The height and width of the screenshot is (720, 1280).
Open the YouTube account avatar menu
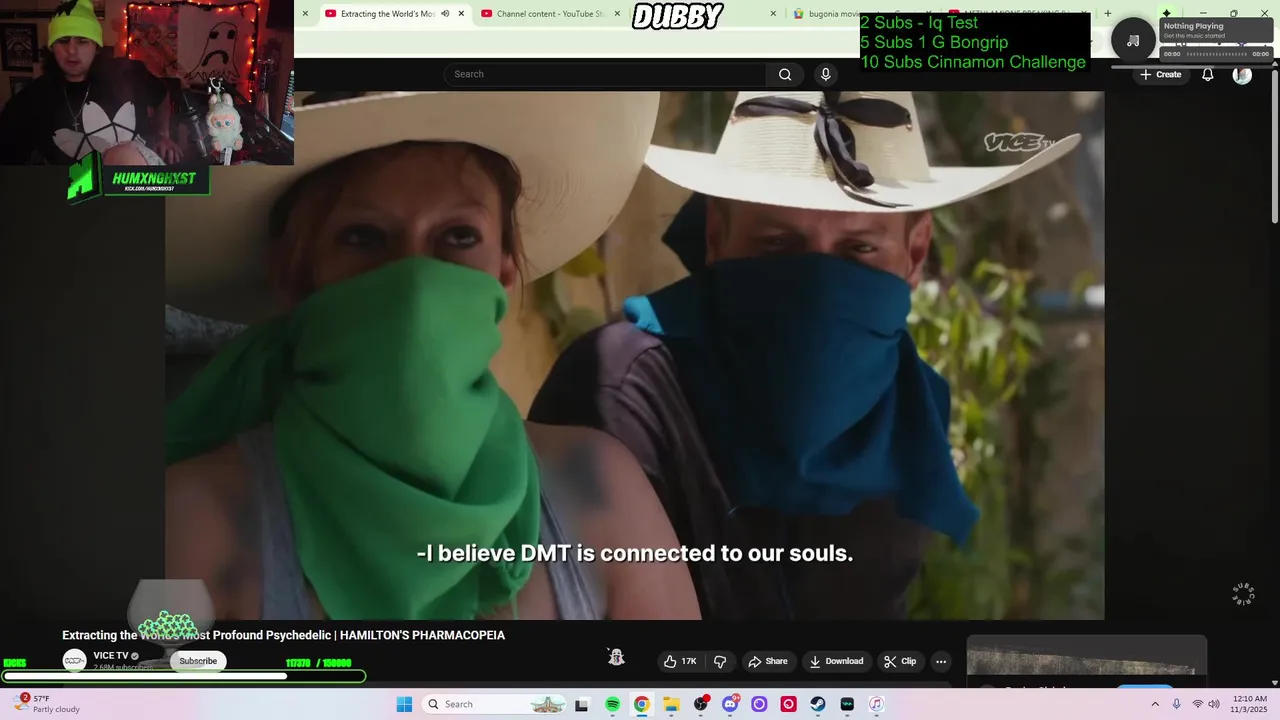(x=1242, y=75)
